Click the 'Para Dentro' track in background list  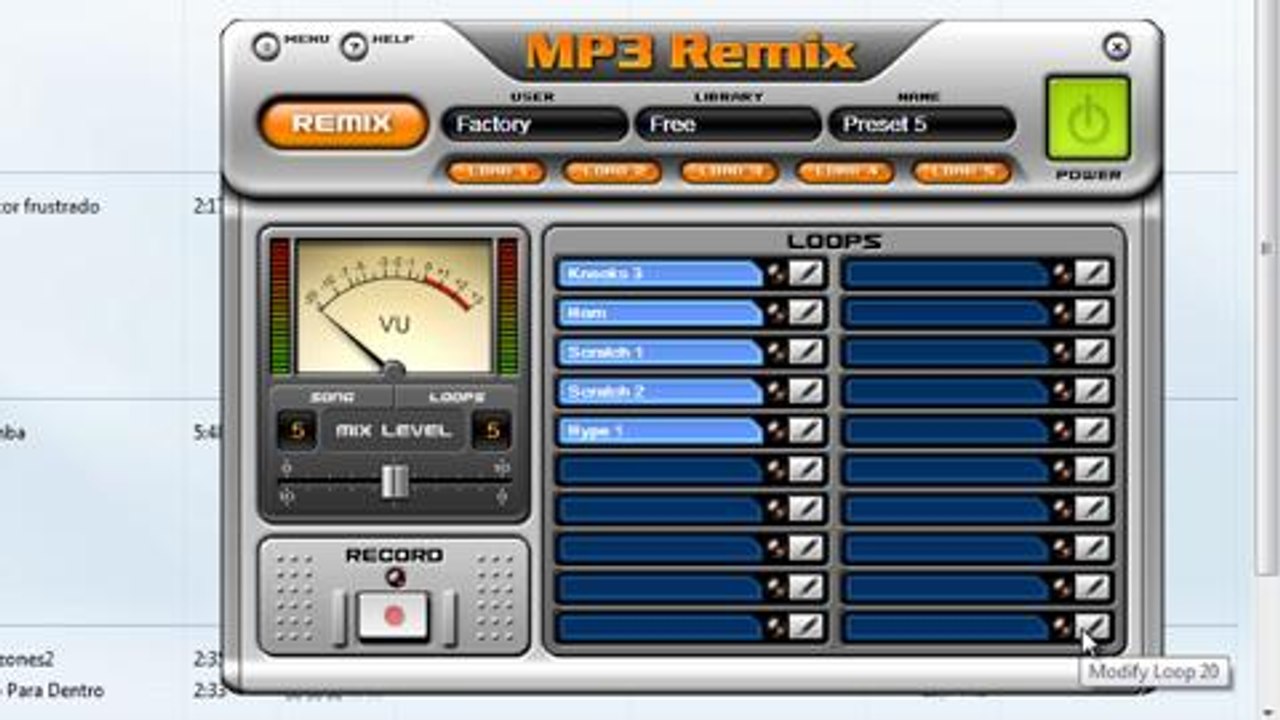point(52,690)
